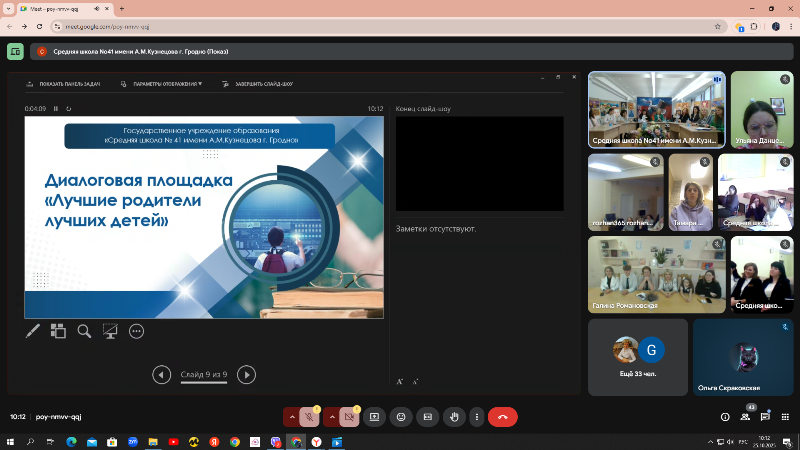
Task: Open more slideshow options ellipsis
Action: [137, 331]
